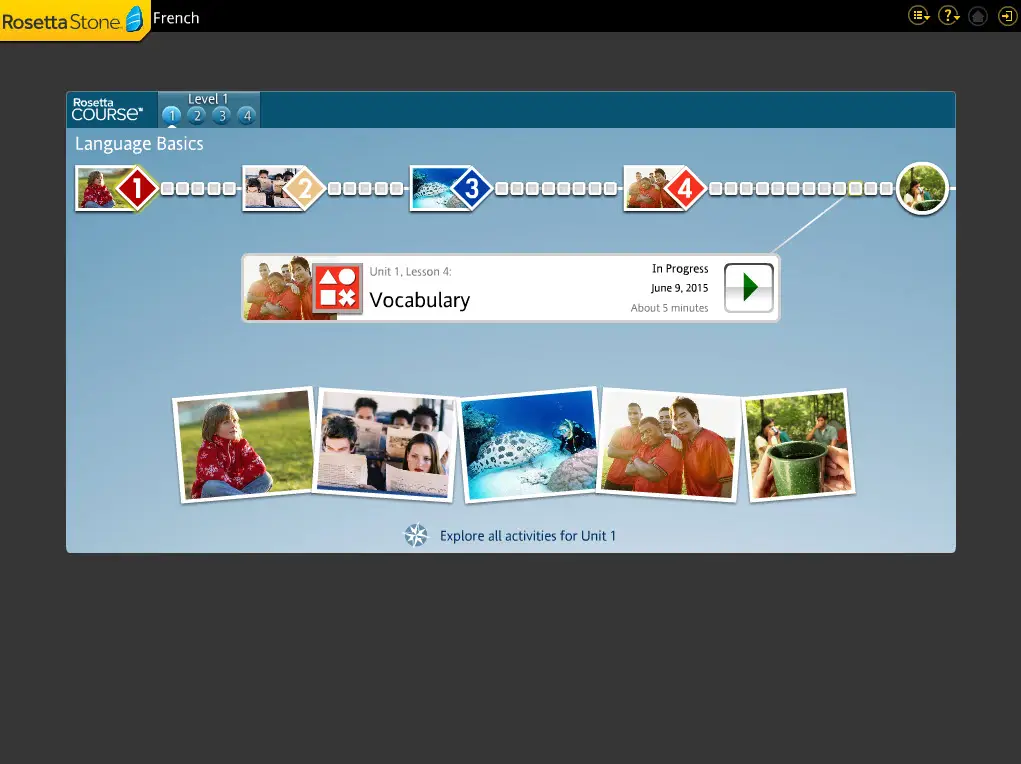The image size is (1021, 764).
Task: Click the 'June 9, 2015' date
Action: click(679, 288)
